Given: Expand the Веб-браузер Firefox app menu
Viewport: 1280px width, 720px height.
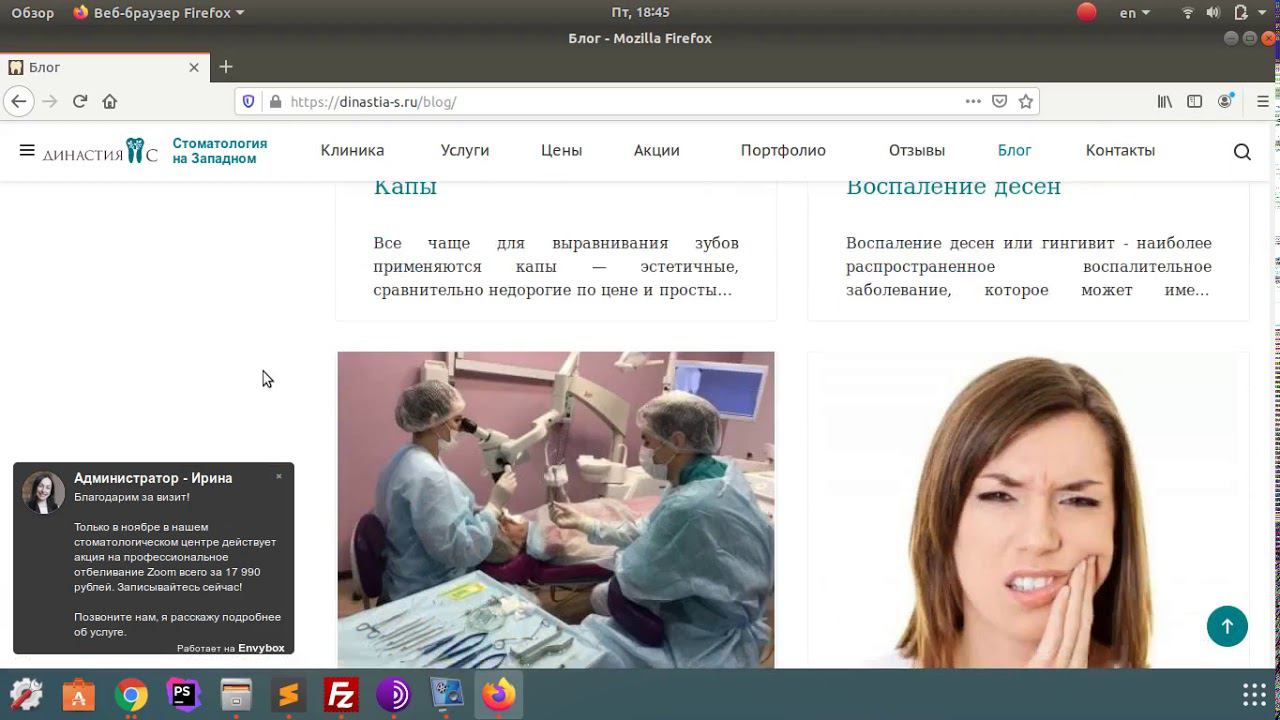Looking at the screenshot, I should coord(159,12).
